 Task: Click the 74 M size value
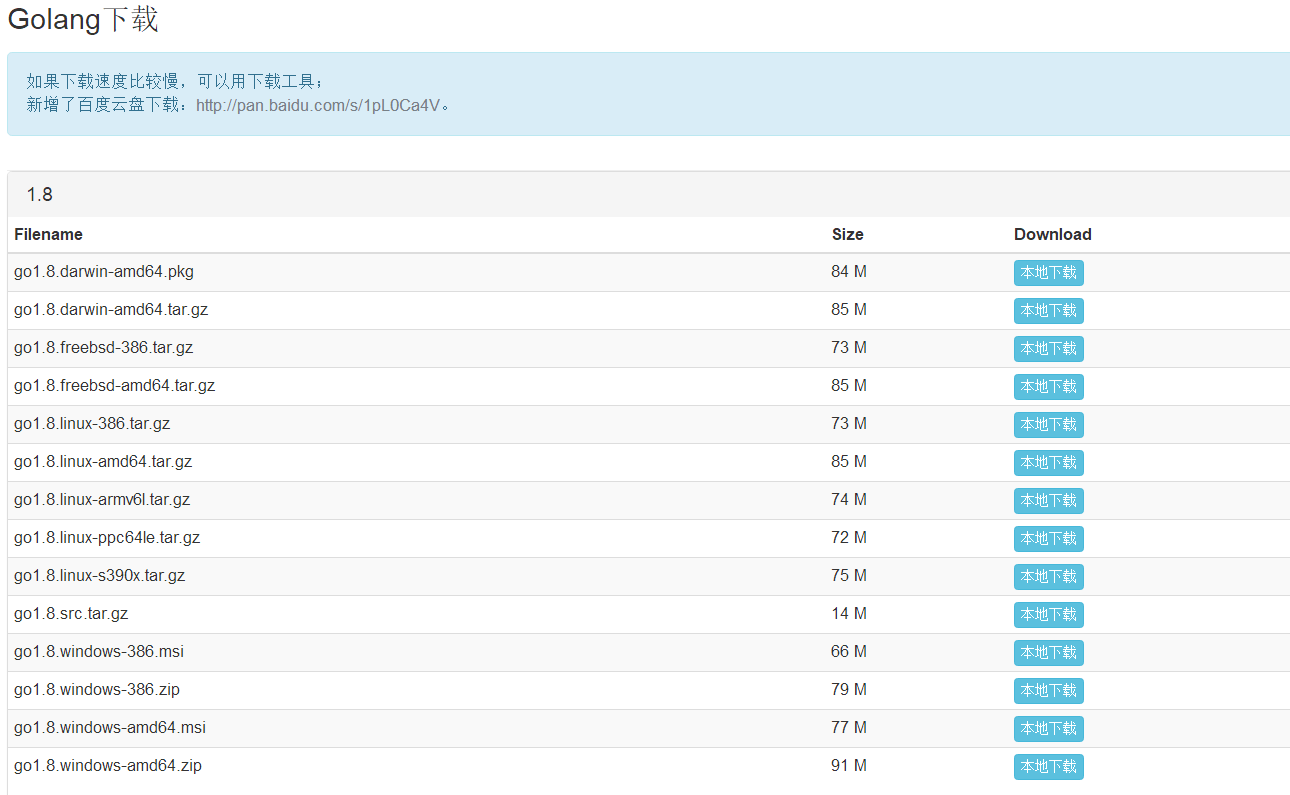click(x=849, y=500)
